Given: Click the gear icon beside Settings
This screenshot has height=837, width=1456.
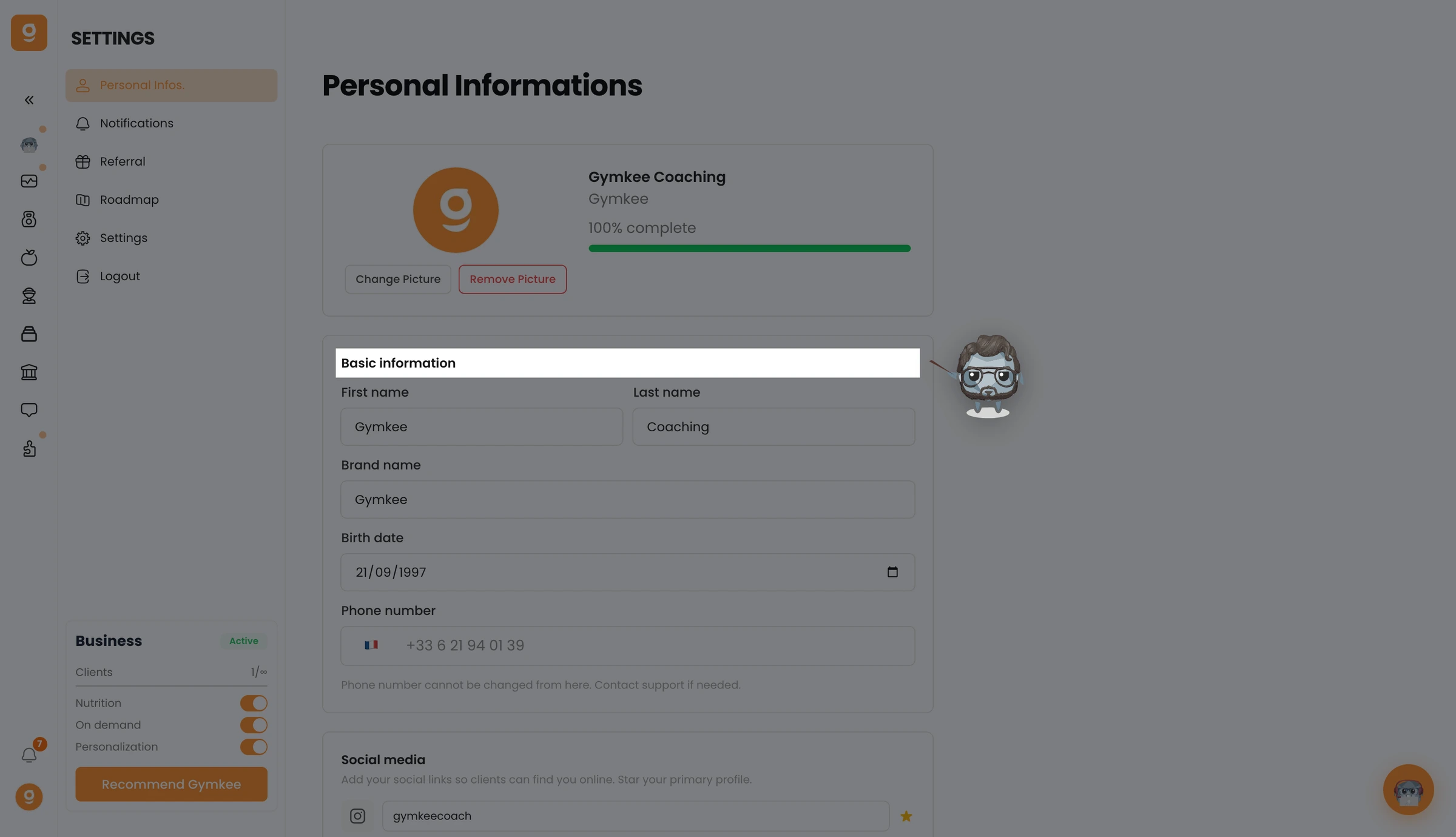Looking at the screenshot, I should pyautogui.click(x=83, y=238).
